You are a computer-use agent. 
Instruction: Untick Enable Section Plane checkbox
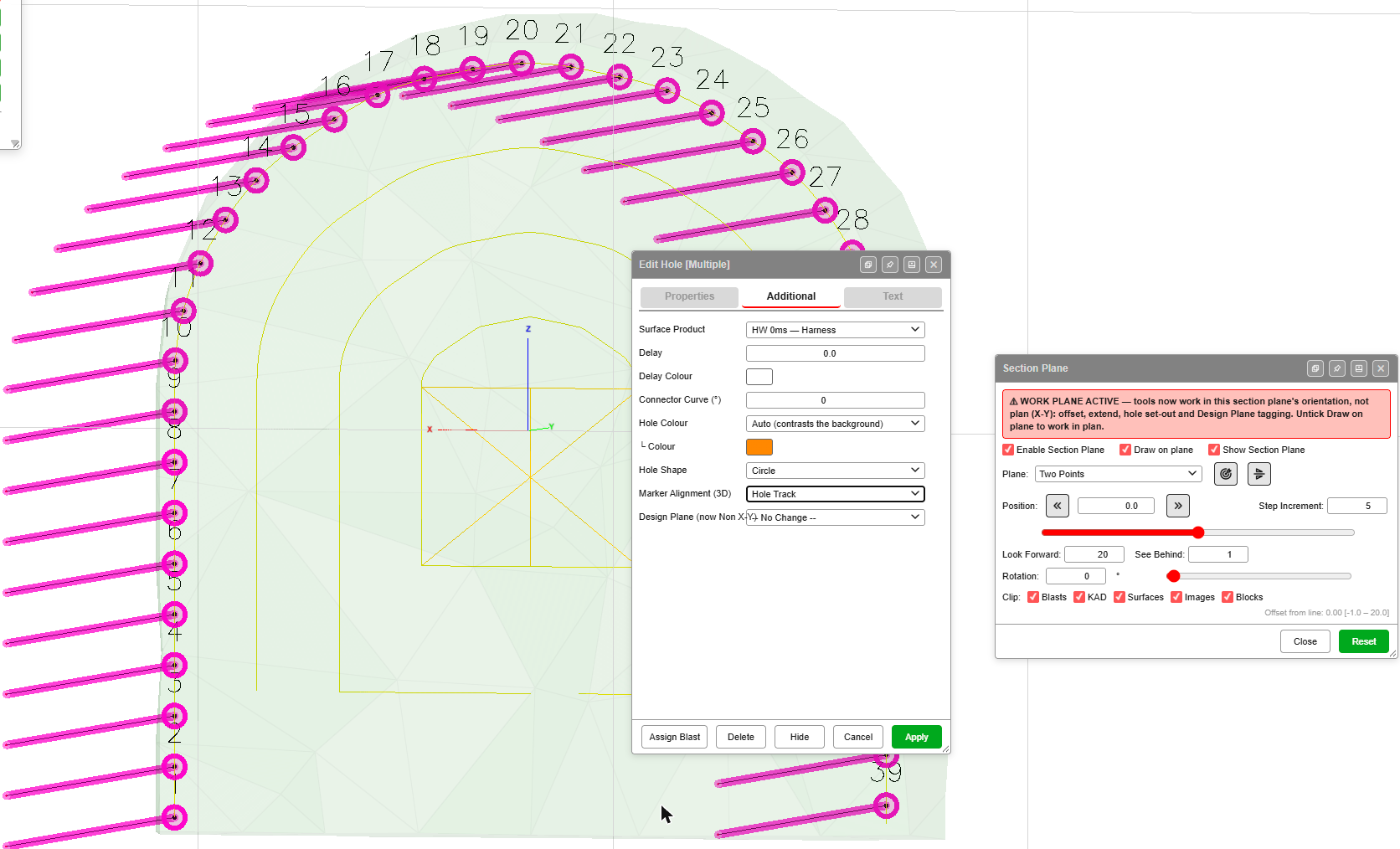[x=1008, y=450]
